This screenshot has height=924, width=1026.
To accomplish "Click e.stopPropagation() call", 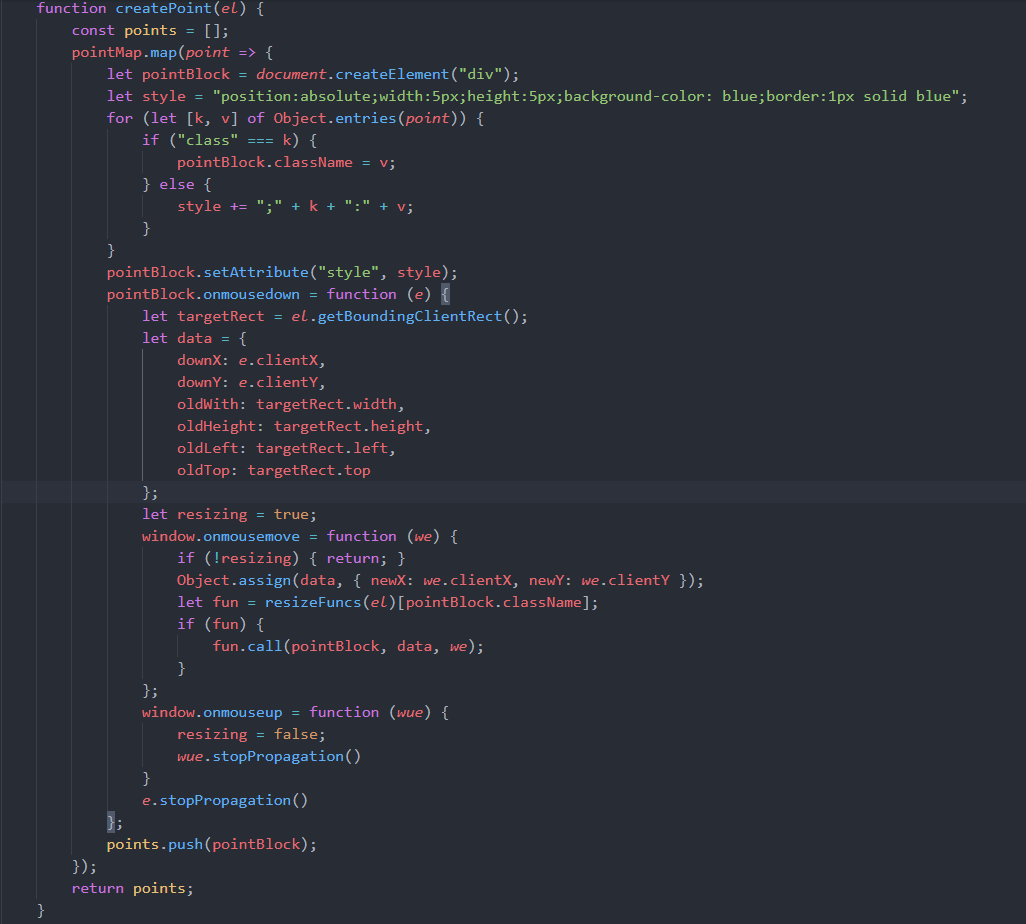I will pyautogui.click(x=225, y=800).
